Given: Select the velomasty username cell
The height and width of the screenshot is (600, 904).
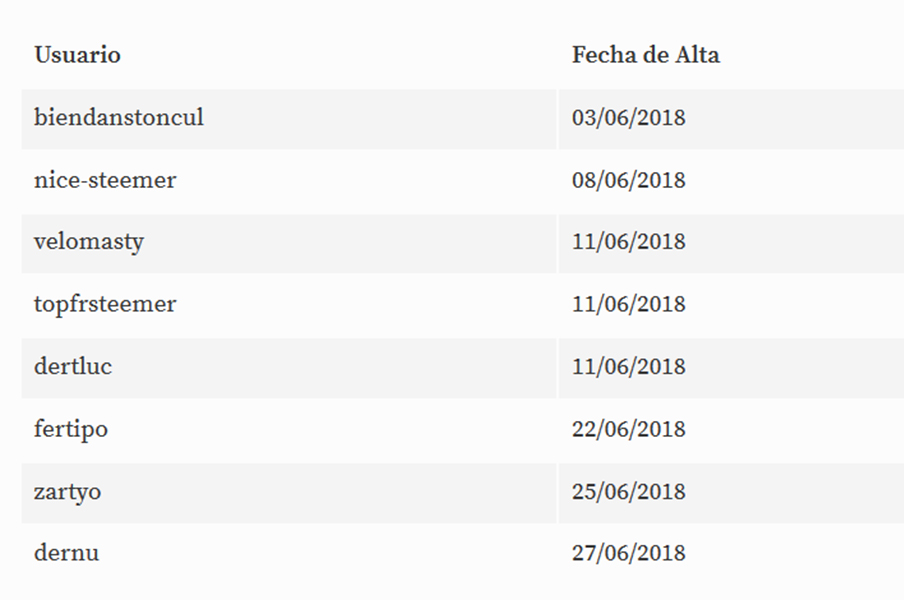Looking at the screenshot, I should (x=89, y=242).
